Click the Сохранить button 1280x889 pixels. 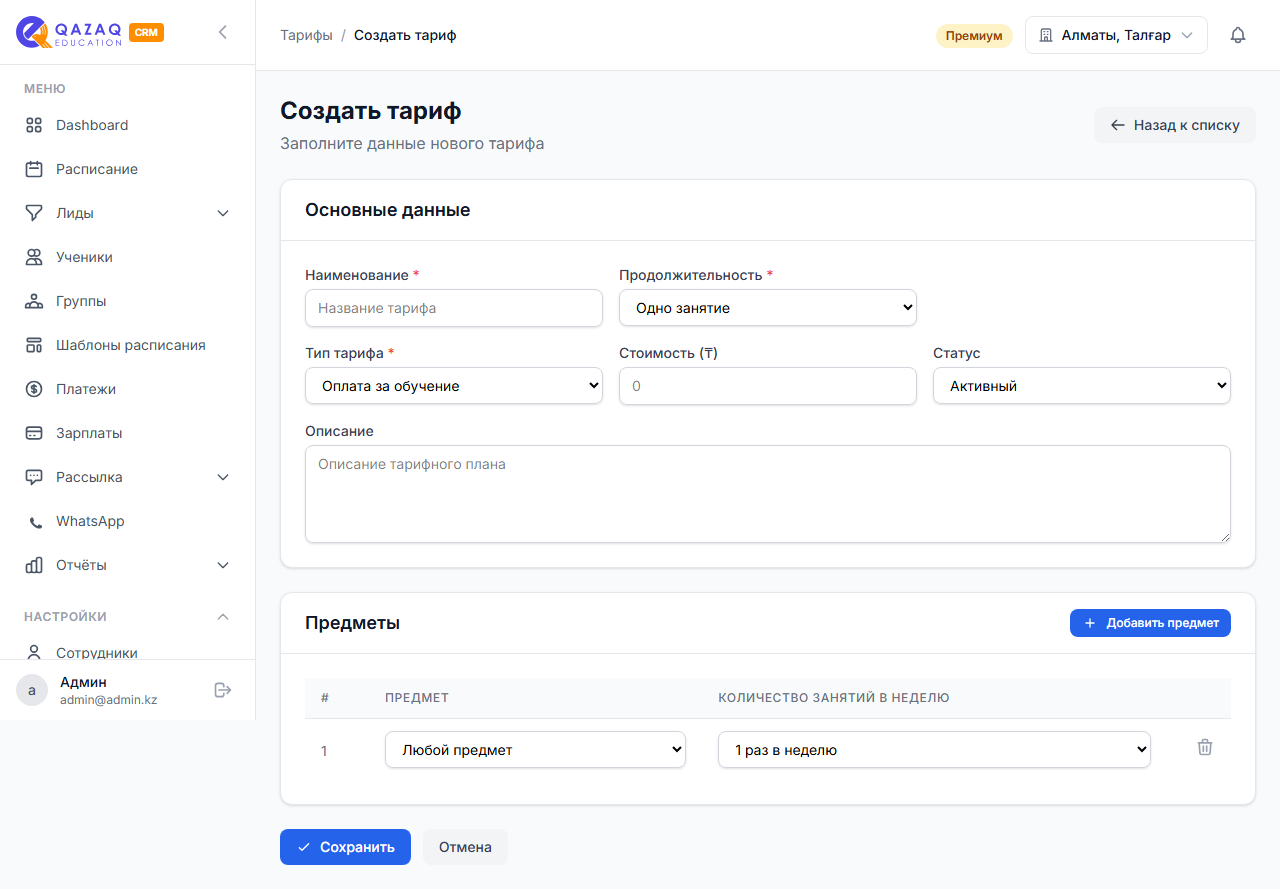[345, 847]
